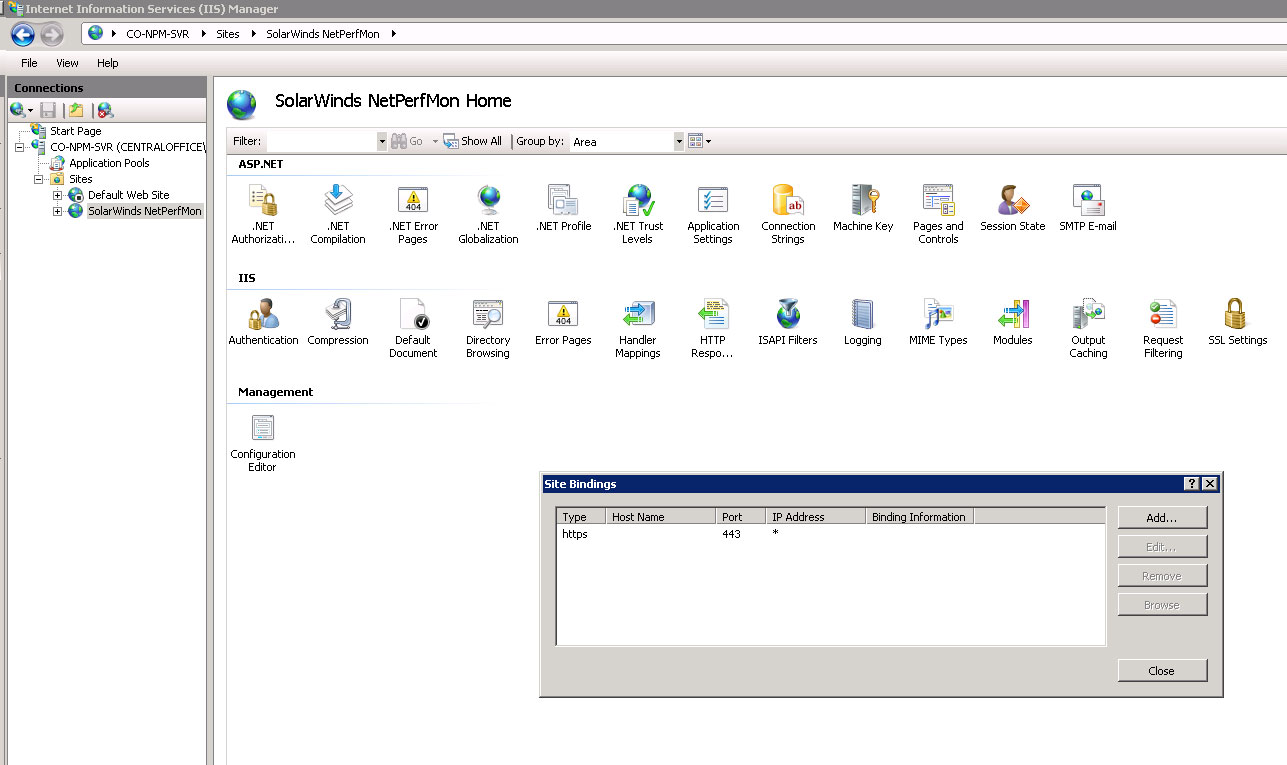This screenshot has height=765, width=1287.
Task: Open the SSL Settings feature icon
Action: (1237, 316)
